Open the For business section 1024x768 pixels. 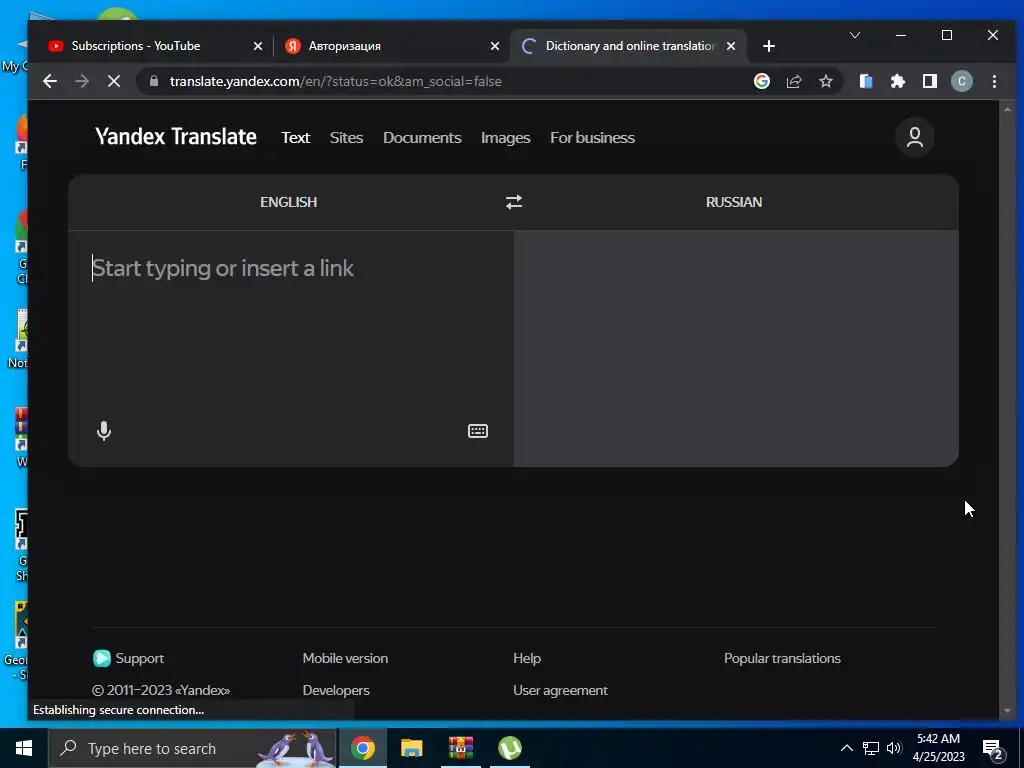click(592, 138)
